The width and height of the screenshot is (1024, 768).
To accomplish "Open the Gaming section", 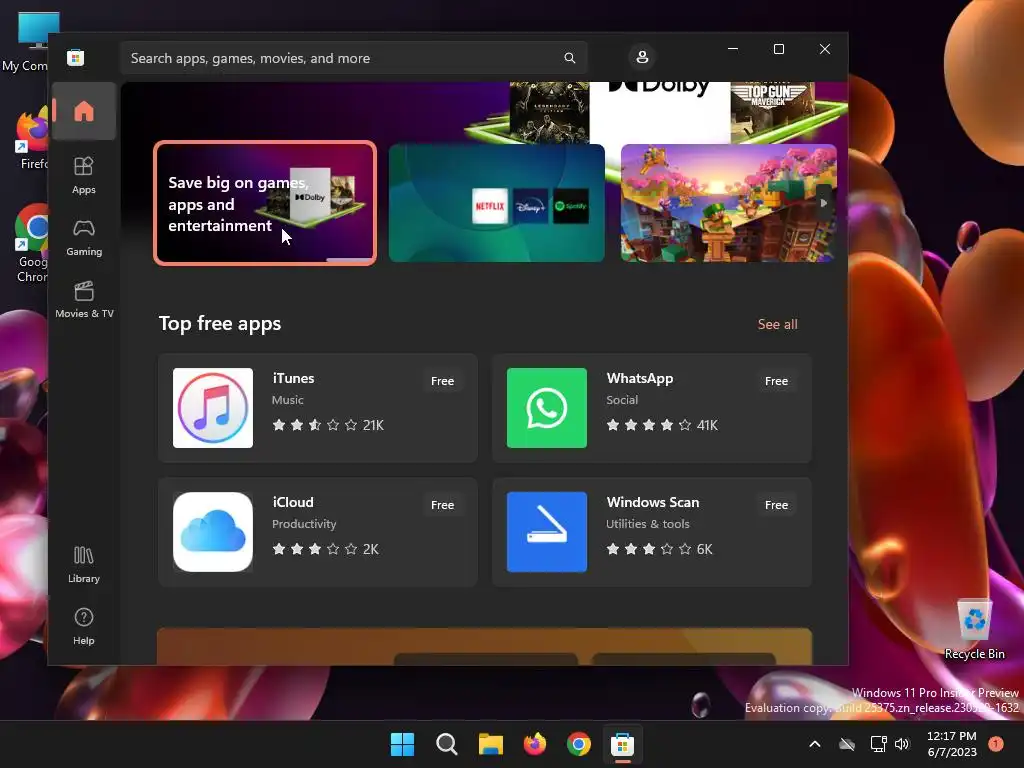I will click(x=84, y=237).
